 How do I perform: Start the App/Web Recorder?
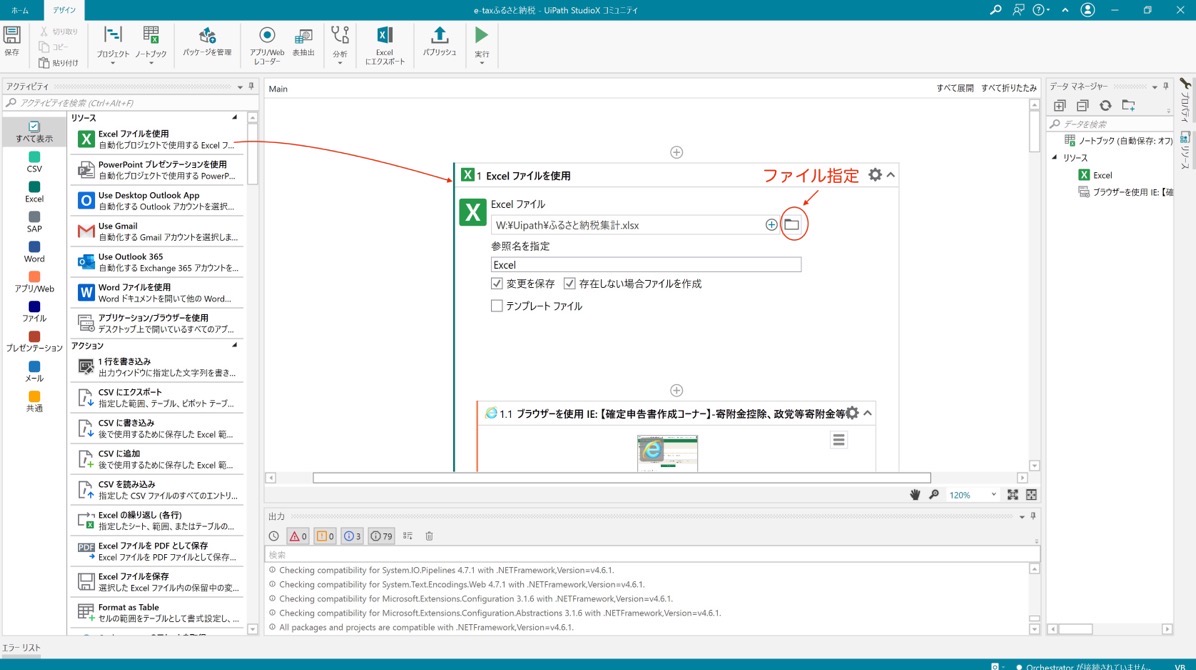(x=267, y=44)
